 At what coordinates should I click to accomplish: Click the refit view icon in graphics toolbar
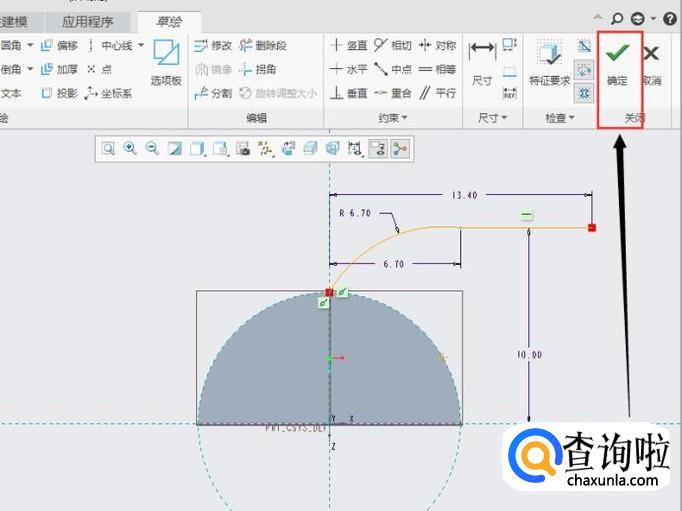(x=108, y=149)
